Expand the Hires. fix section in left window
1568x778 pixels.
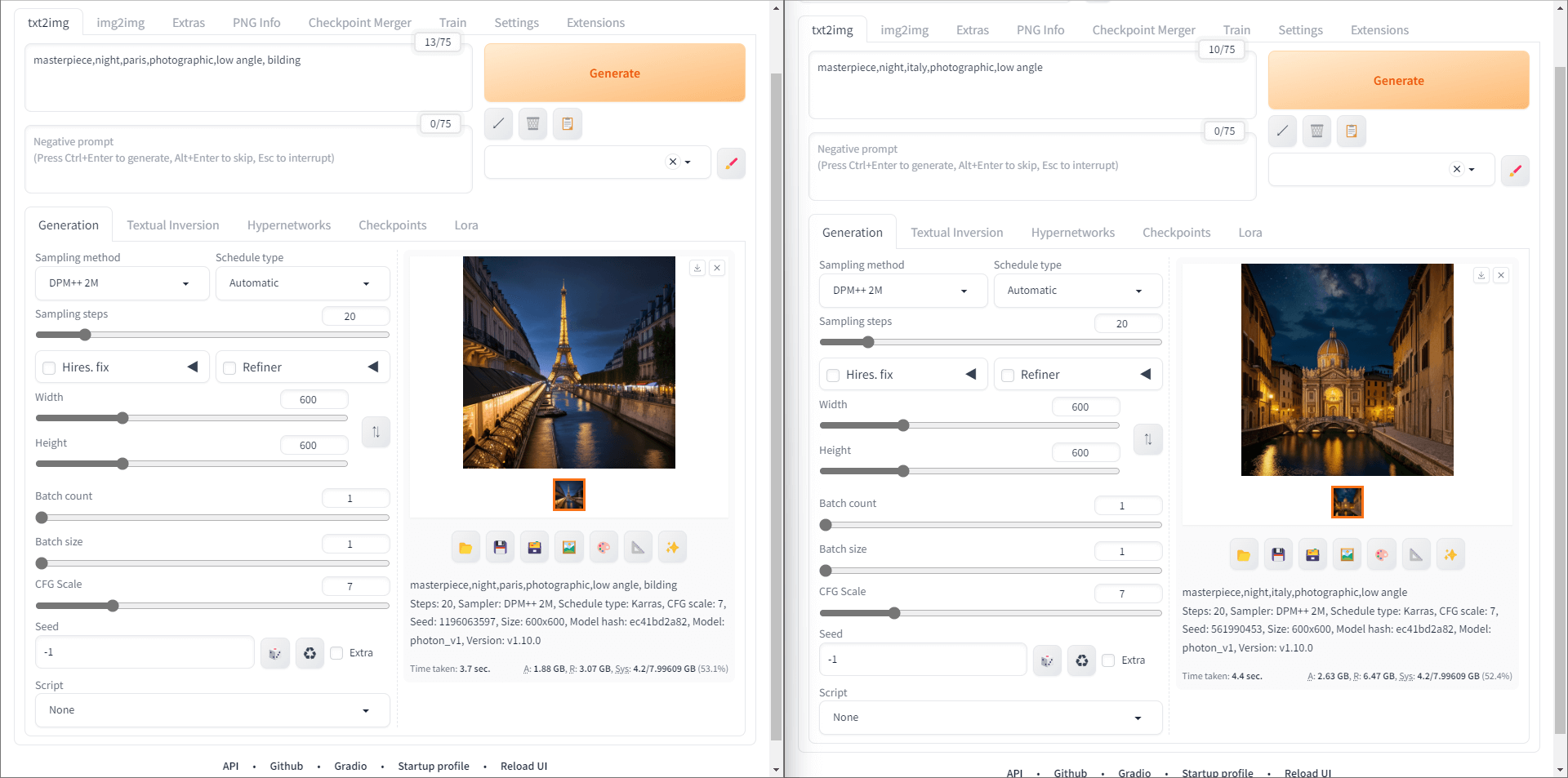(x=193, y=367)
